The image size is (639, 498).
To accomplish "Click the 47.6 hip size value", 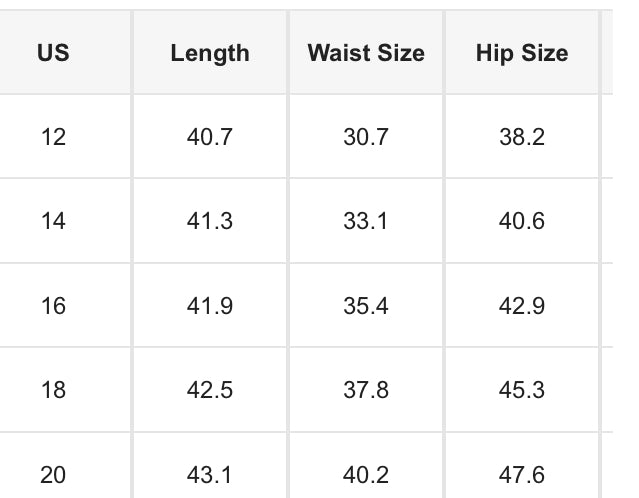I will [522, 473].
